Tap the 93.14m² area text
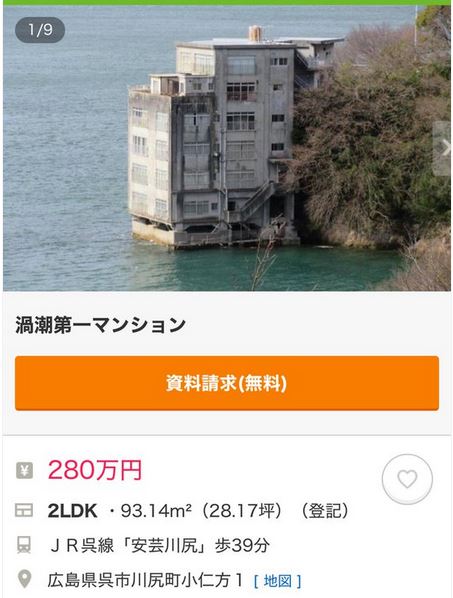The height and width of the screenshot is (598, 453). (x=156, y=511)
